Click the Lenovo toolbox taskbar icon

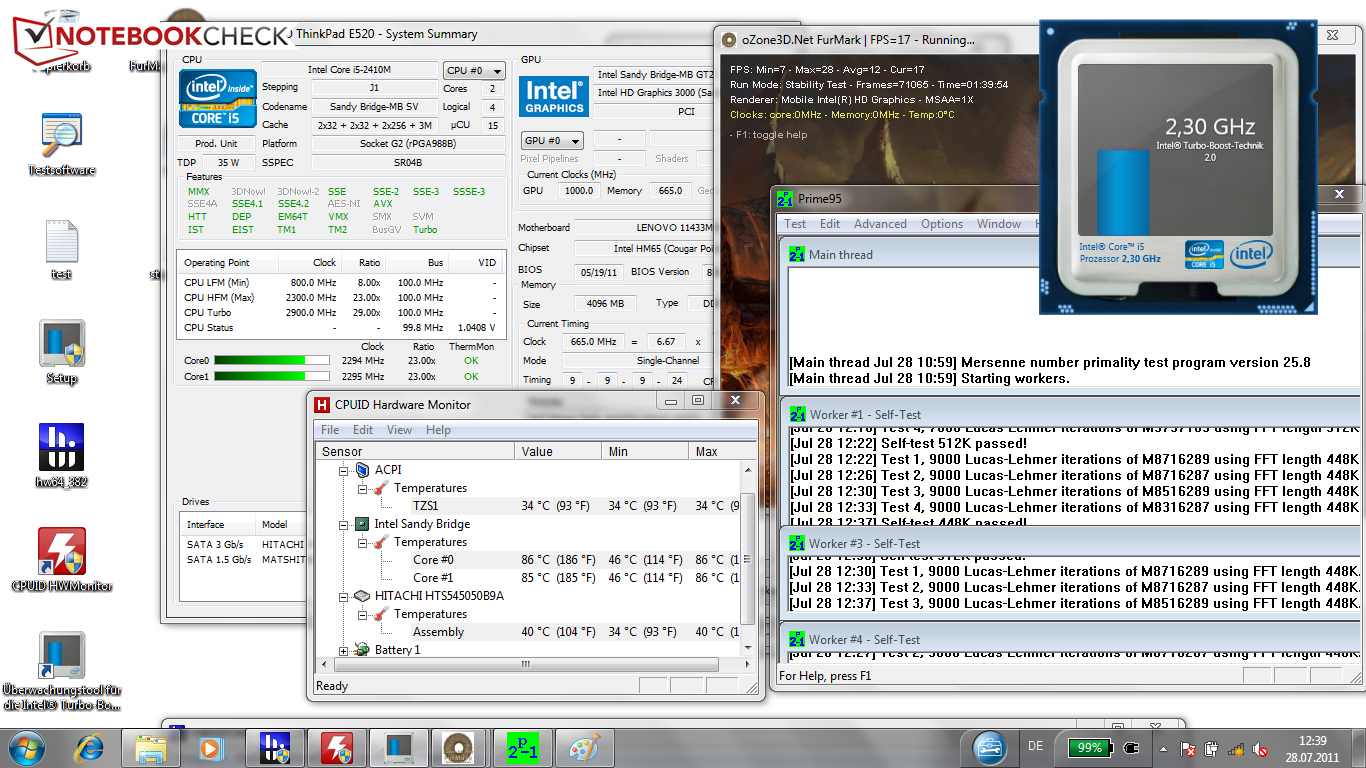(990, 747)
